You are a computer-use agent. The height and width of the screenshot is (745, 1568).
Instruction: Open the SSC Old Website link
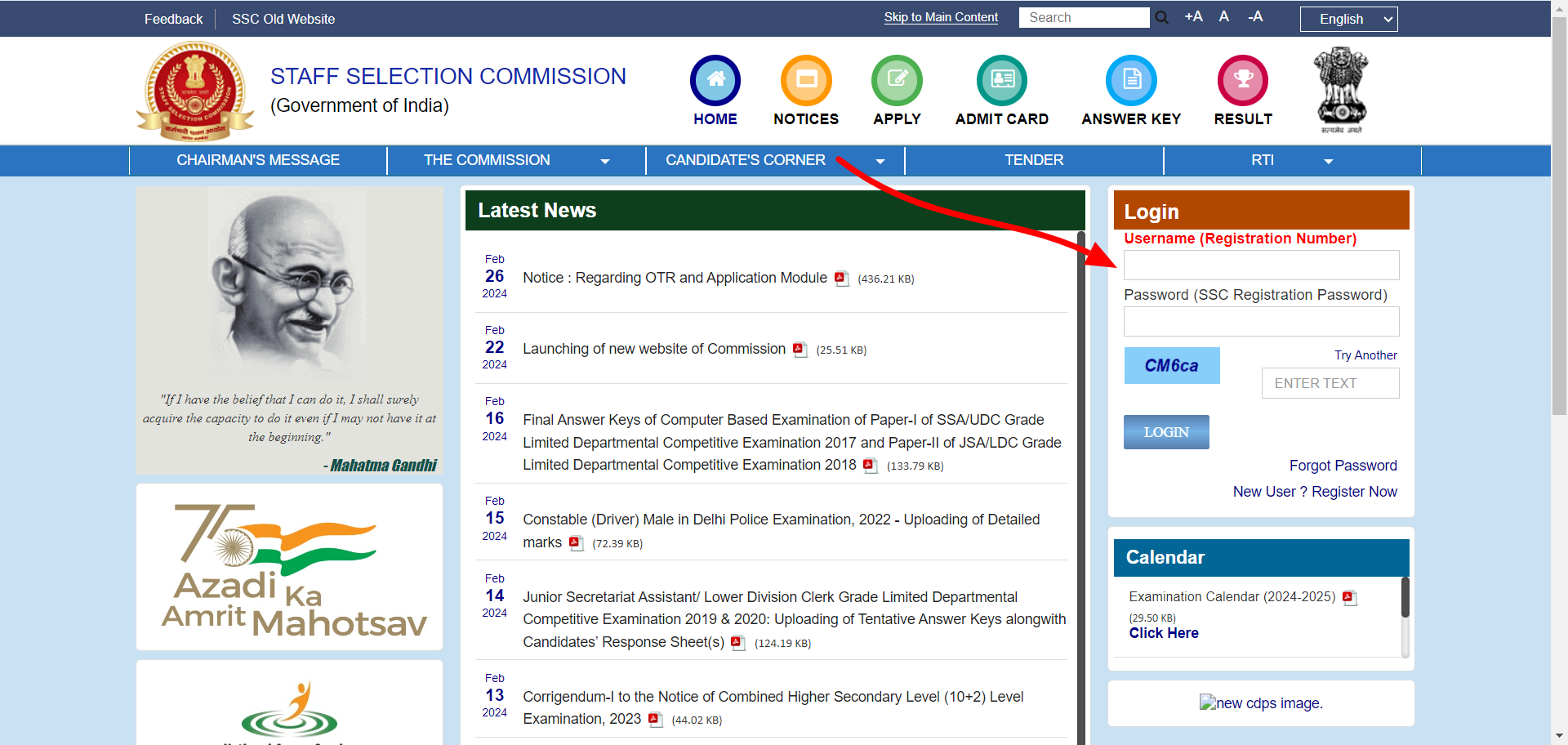283,19
